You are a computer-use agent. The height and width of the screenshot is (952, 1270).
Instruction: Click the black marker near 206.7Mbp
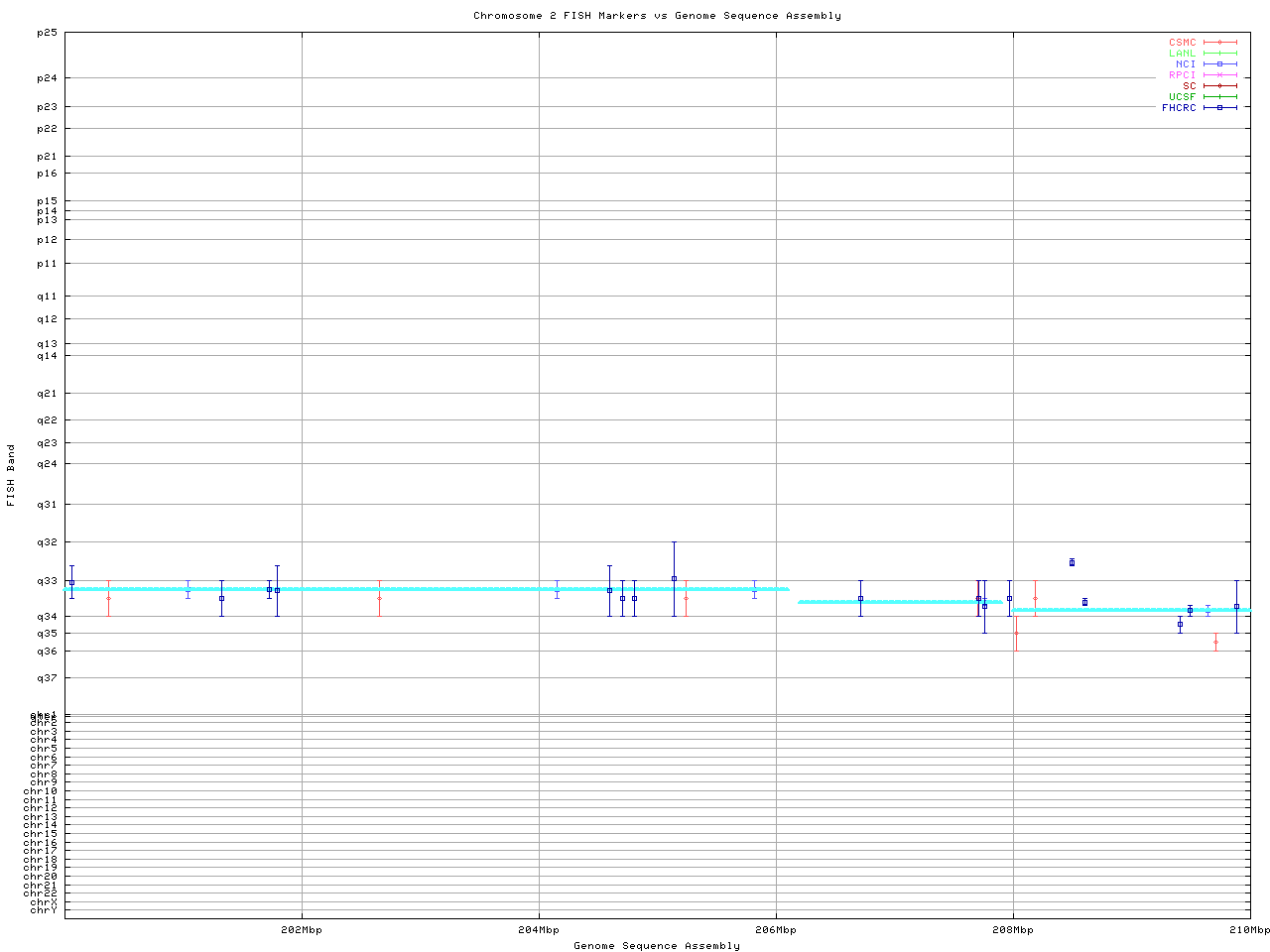(x=860, y=598)
